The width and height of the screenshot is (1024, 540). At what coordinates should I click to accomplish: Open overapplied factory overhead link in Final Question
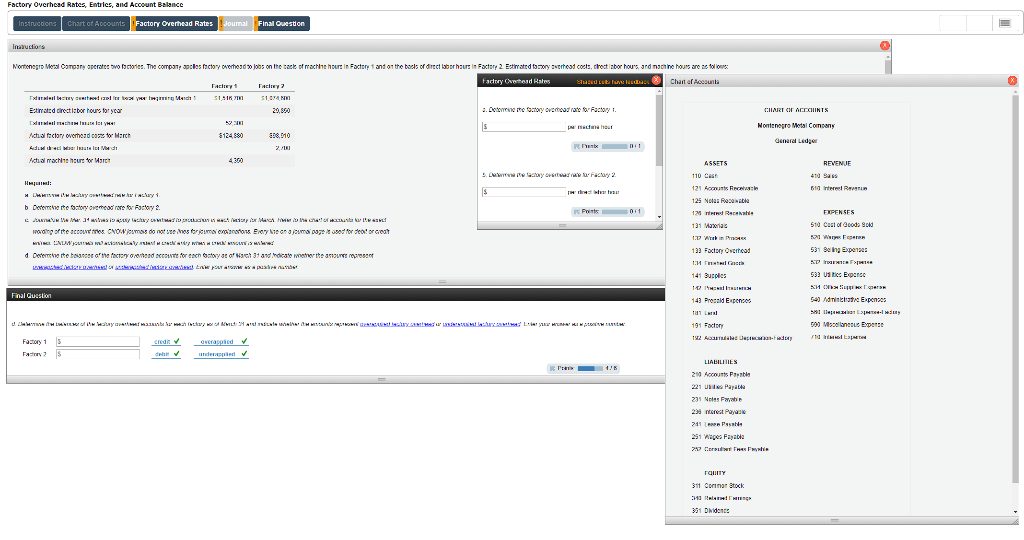396,324
